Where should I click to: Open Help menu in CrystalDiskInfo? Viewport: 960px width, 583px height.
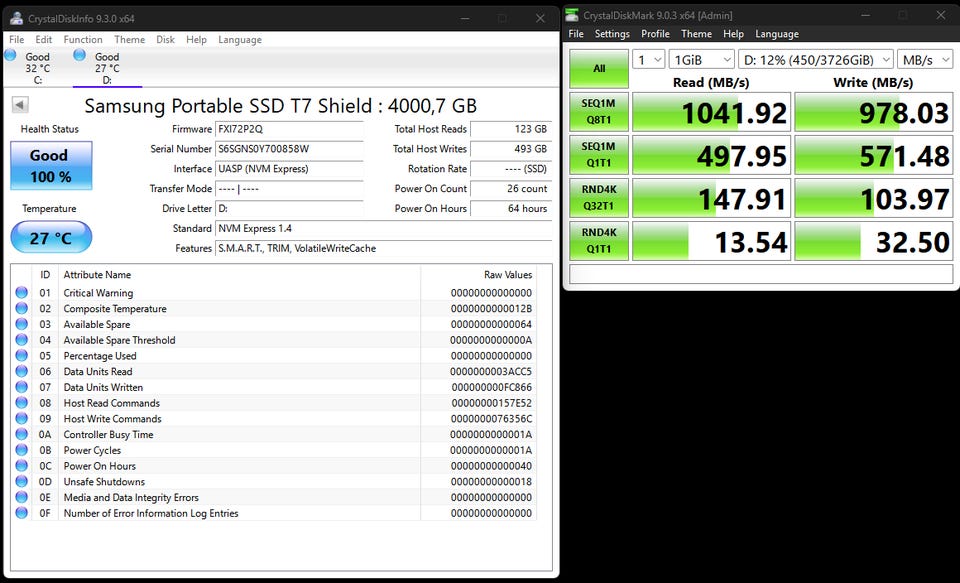coord(197,40)
